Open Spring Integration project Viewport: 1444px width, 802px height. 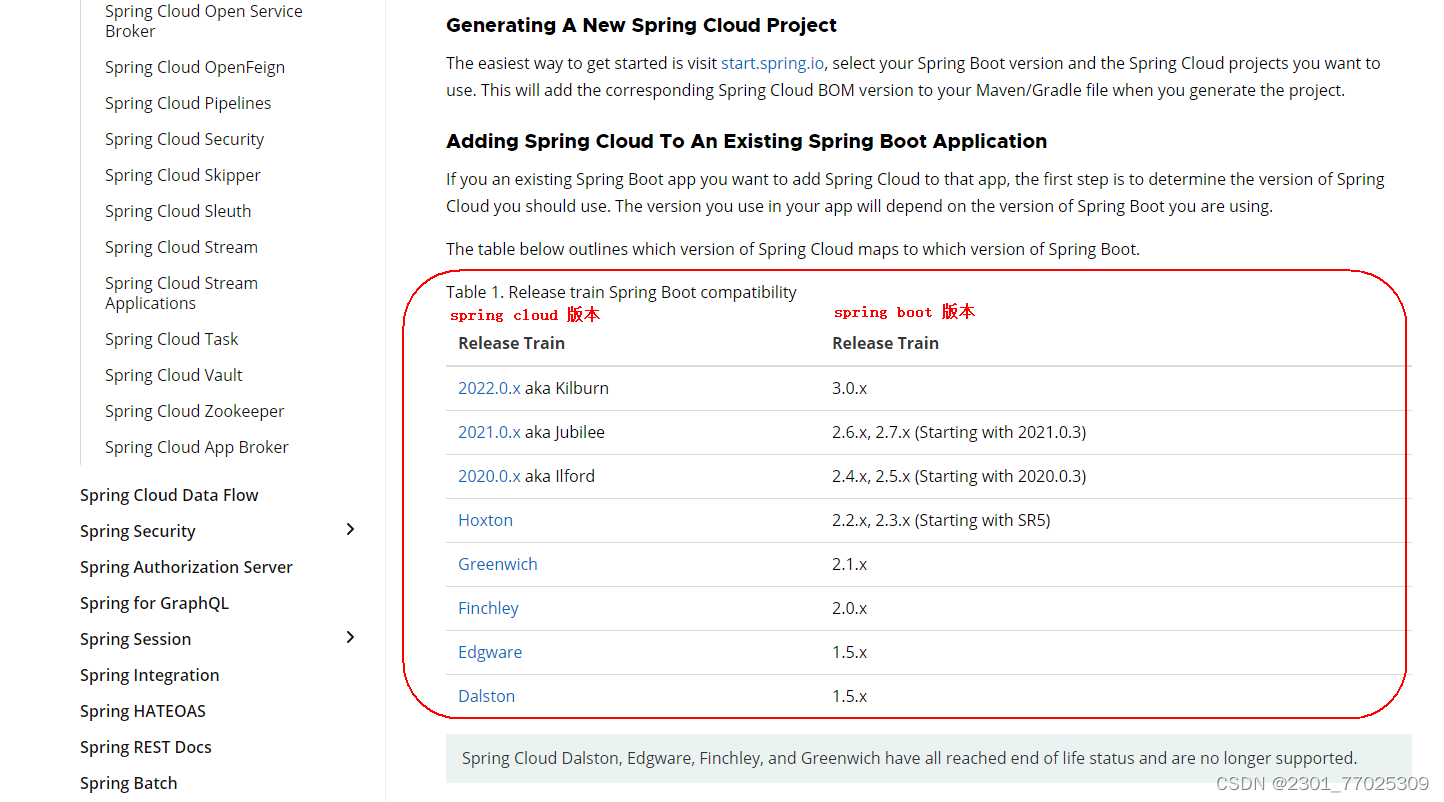[x=150, y=675]
